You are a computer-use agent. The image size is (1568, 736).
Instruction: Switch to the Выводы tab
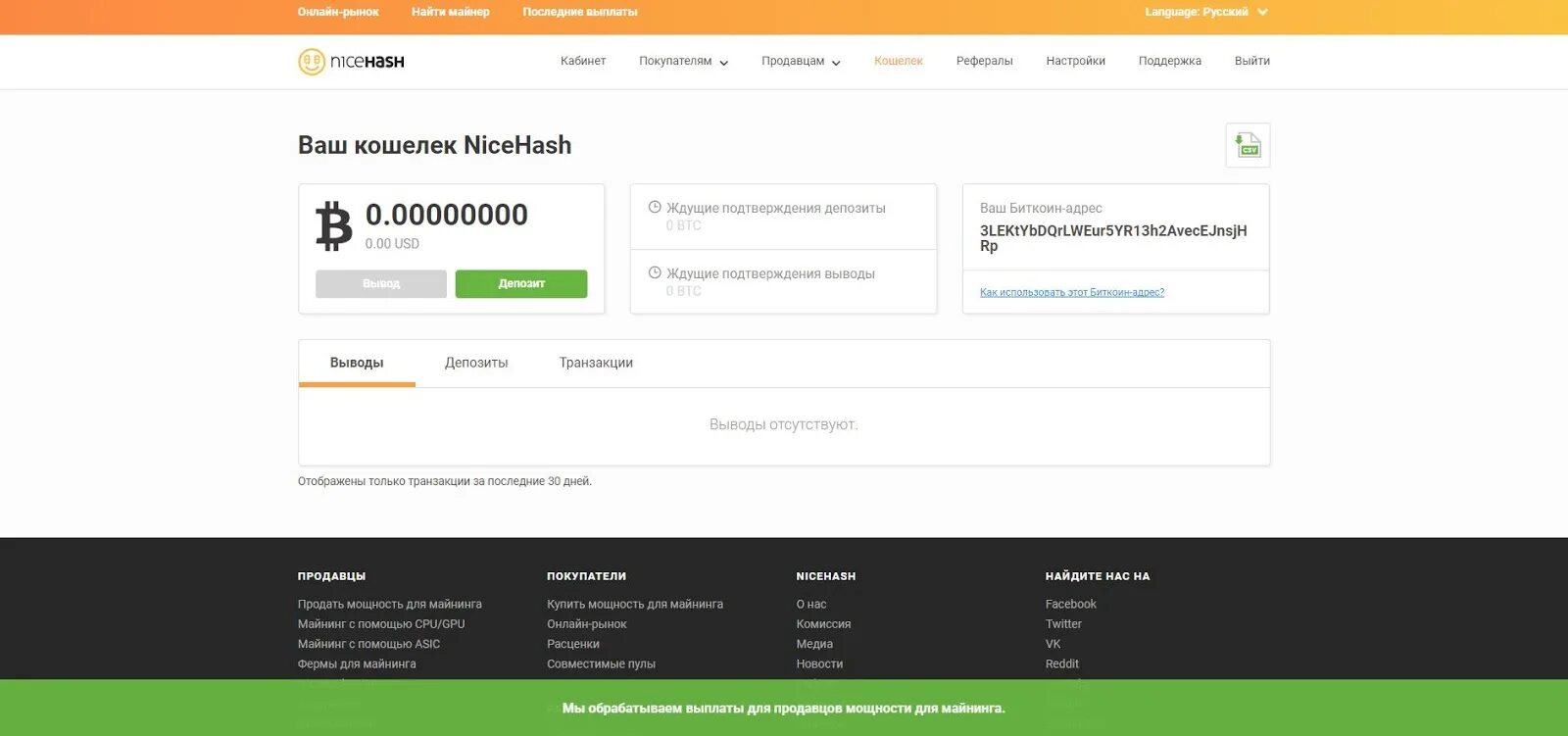[x=357, y=363]
